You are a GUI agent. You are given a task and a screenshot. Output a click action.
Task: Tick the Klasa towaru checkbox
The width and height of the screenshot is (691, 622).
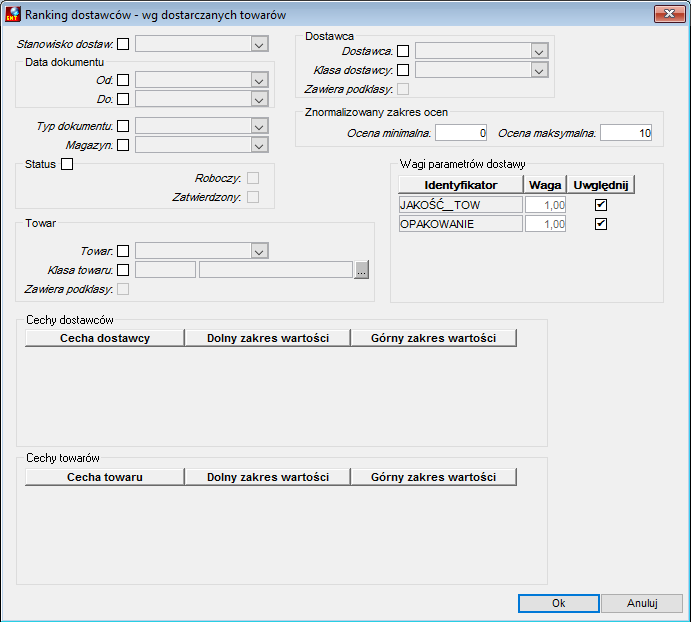click(x=123, y=270)
